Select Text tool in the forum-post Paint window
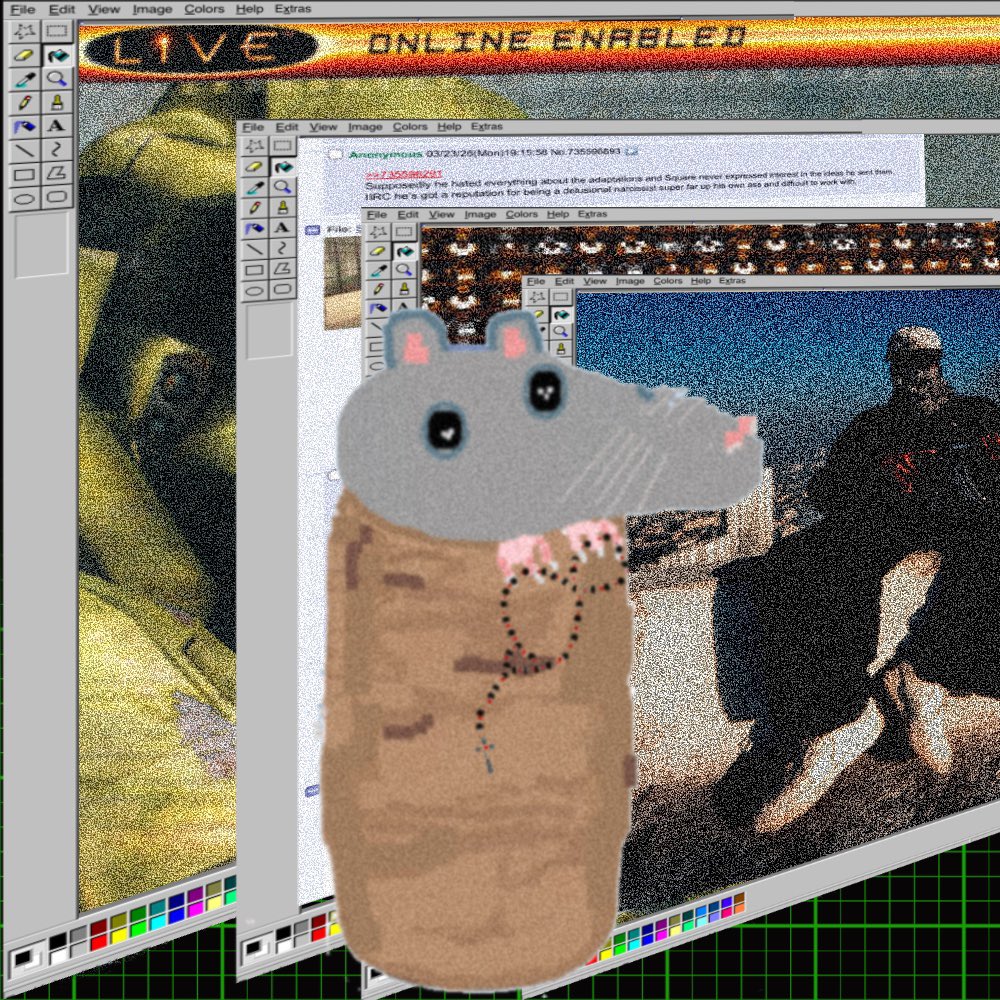Screen dimensions: 1000x1000 point(282,228)
